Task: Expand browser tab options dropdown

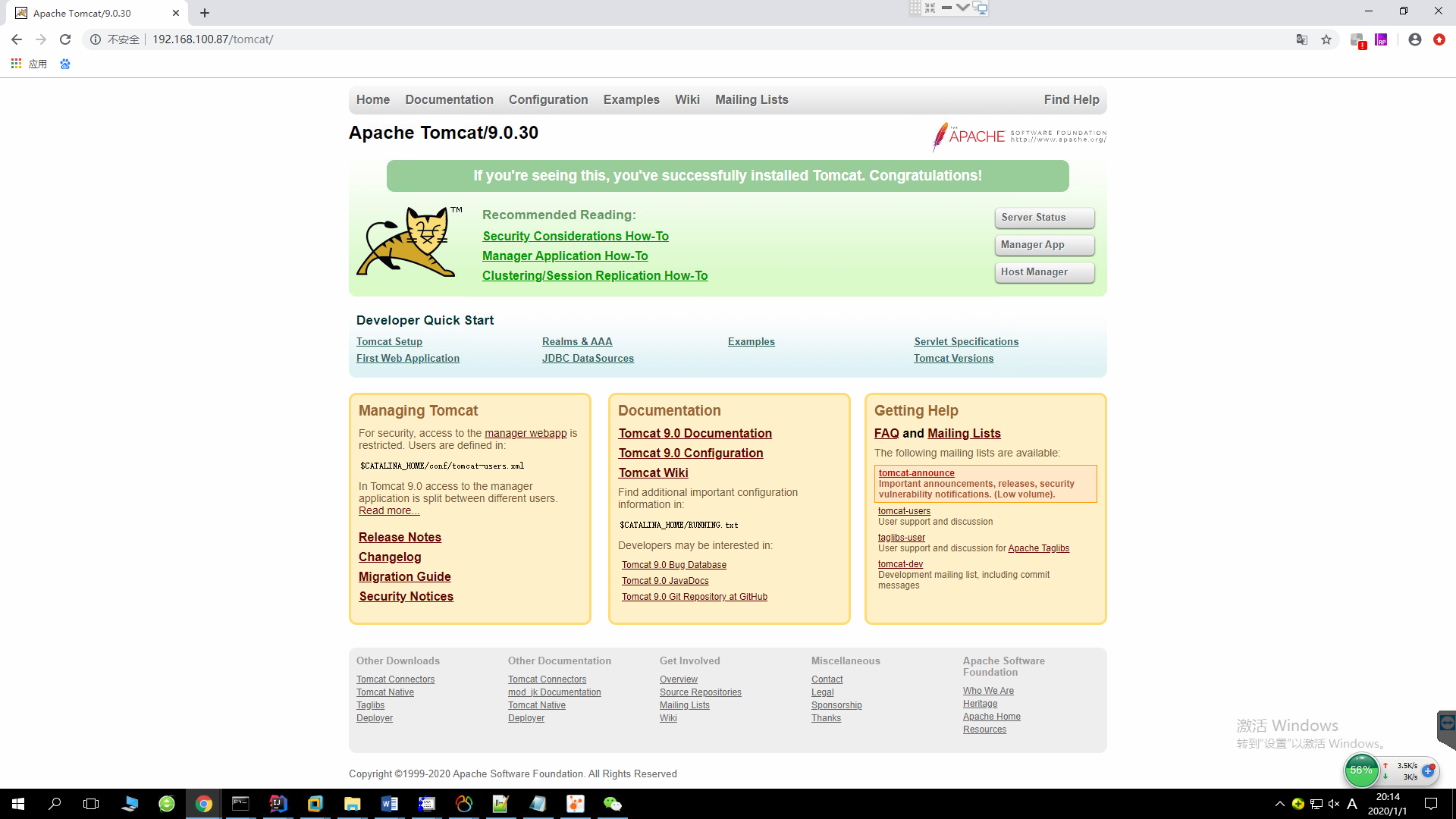Action: point(963,8)
